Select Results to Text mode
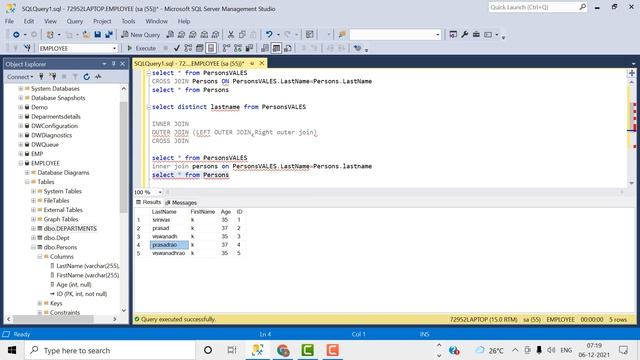This screenshot has height=360, width=640. pyautogui.click(x=265, y=48)
